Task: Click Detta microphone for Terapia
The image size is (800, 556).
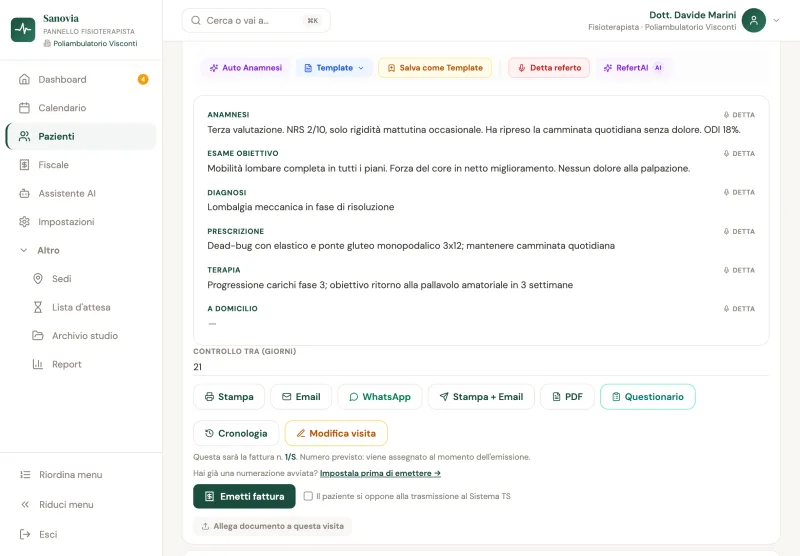Action: point(739,270)
